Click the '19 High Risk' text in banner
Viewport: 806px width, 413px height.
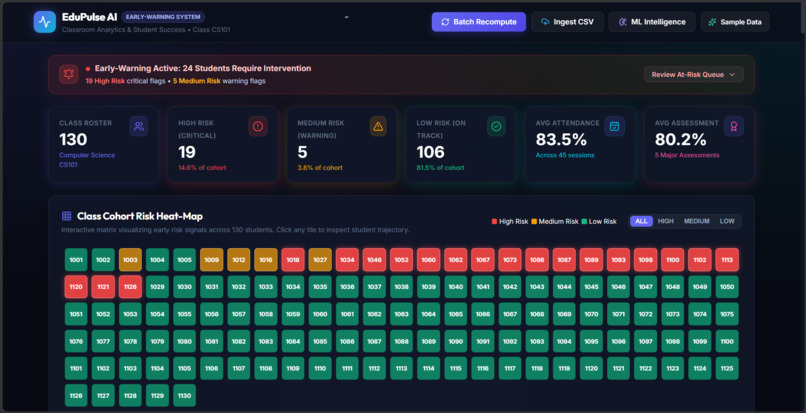[x=105, y=81]
